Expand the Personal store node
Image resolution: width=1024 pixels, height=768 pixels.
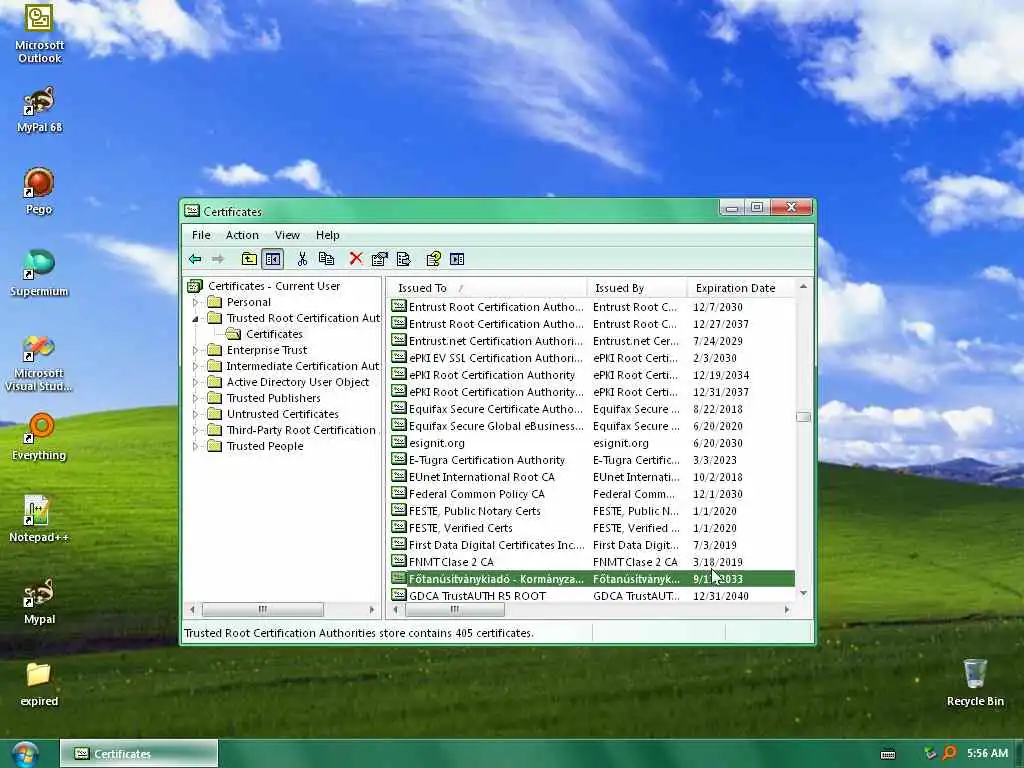195,302
